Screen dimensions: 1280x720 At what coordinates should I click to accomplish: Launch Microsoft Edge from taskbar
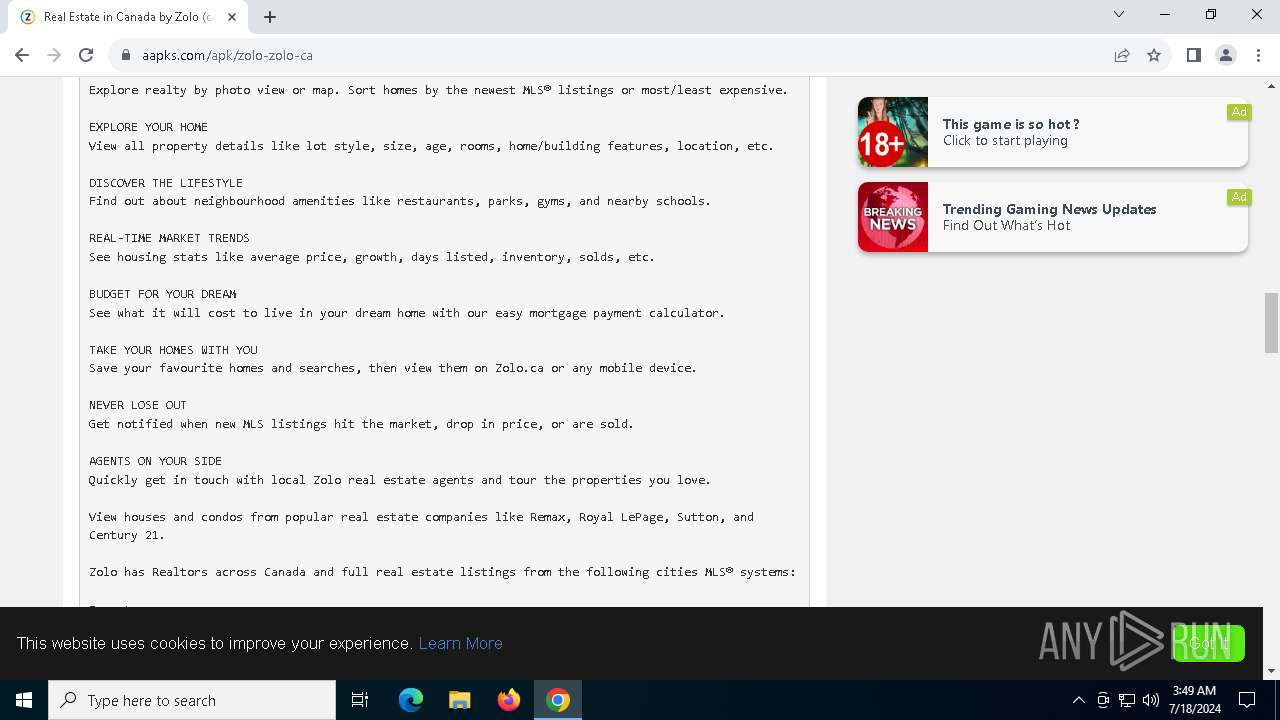pos(411,700)
